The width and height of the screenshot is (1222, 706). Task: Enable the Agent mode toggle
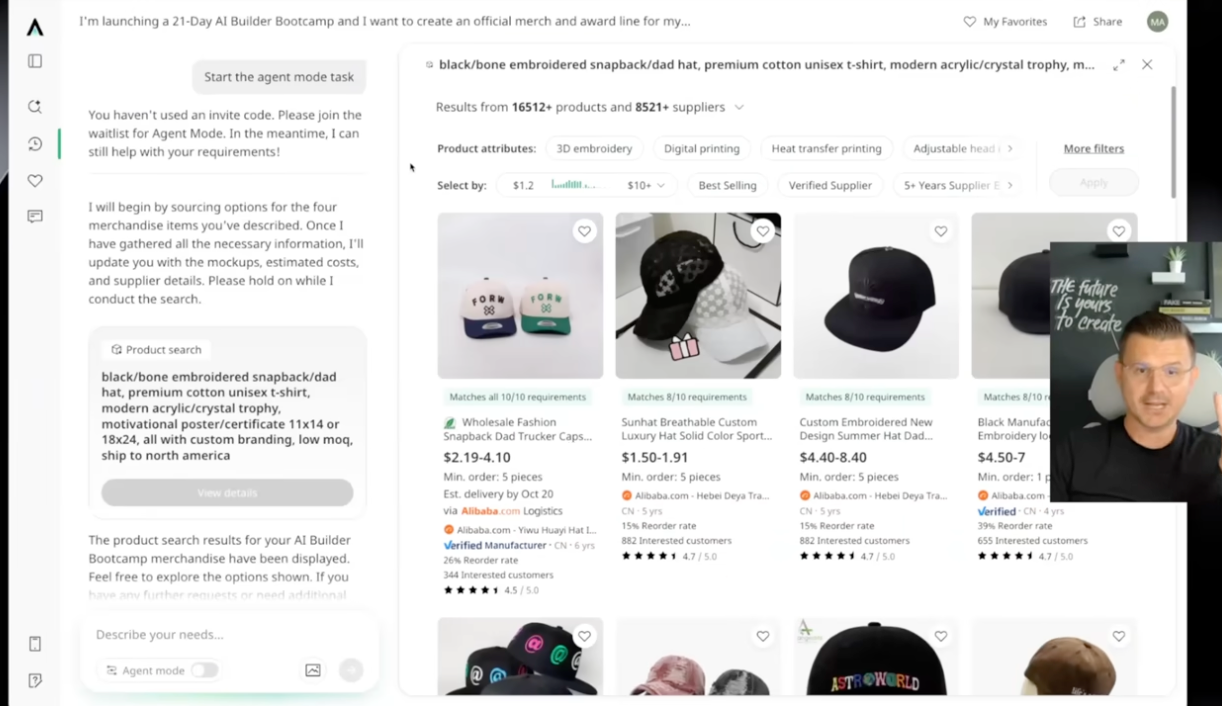[205, 670]
